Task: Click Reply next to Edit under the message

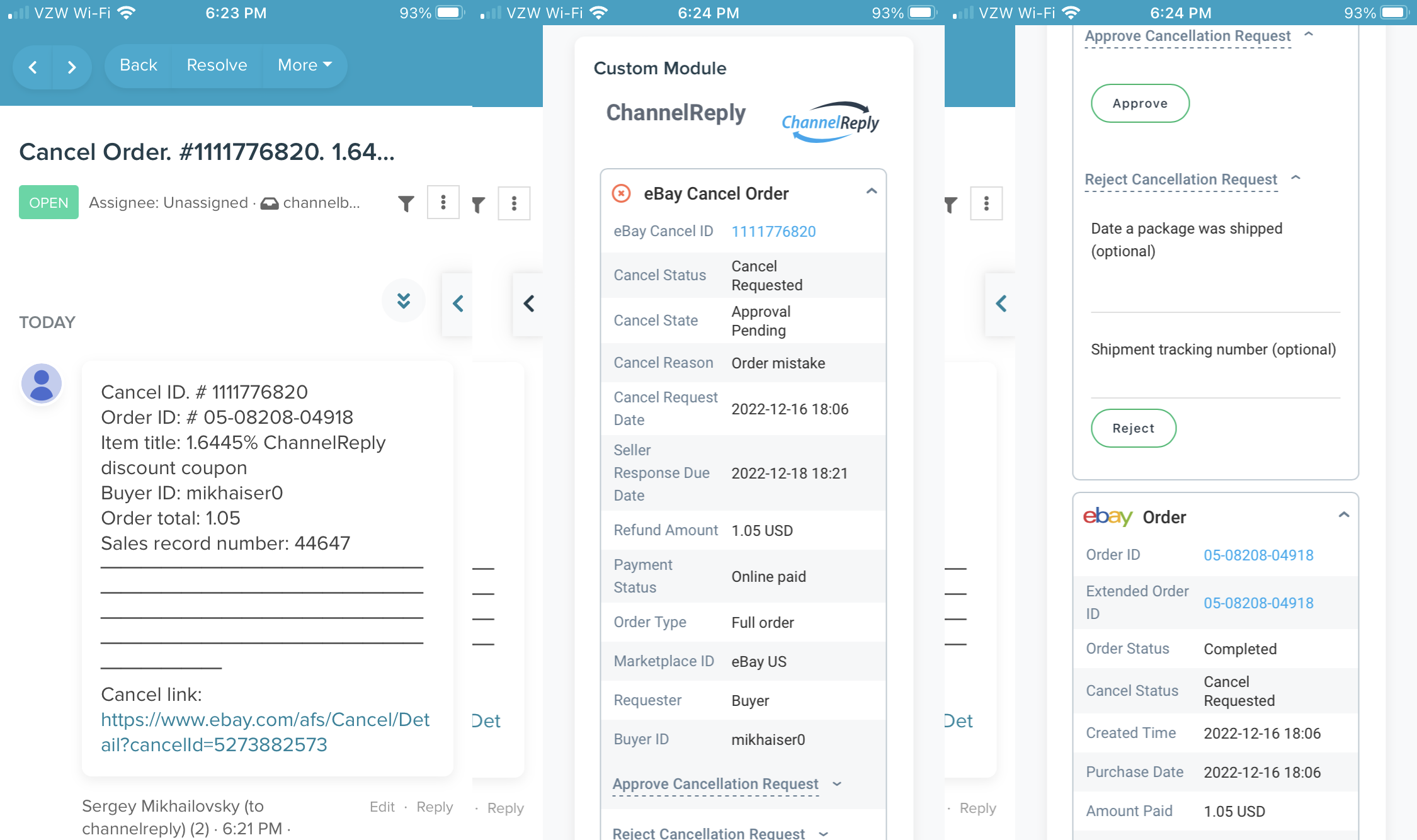Action: point(435,807)
